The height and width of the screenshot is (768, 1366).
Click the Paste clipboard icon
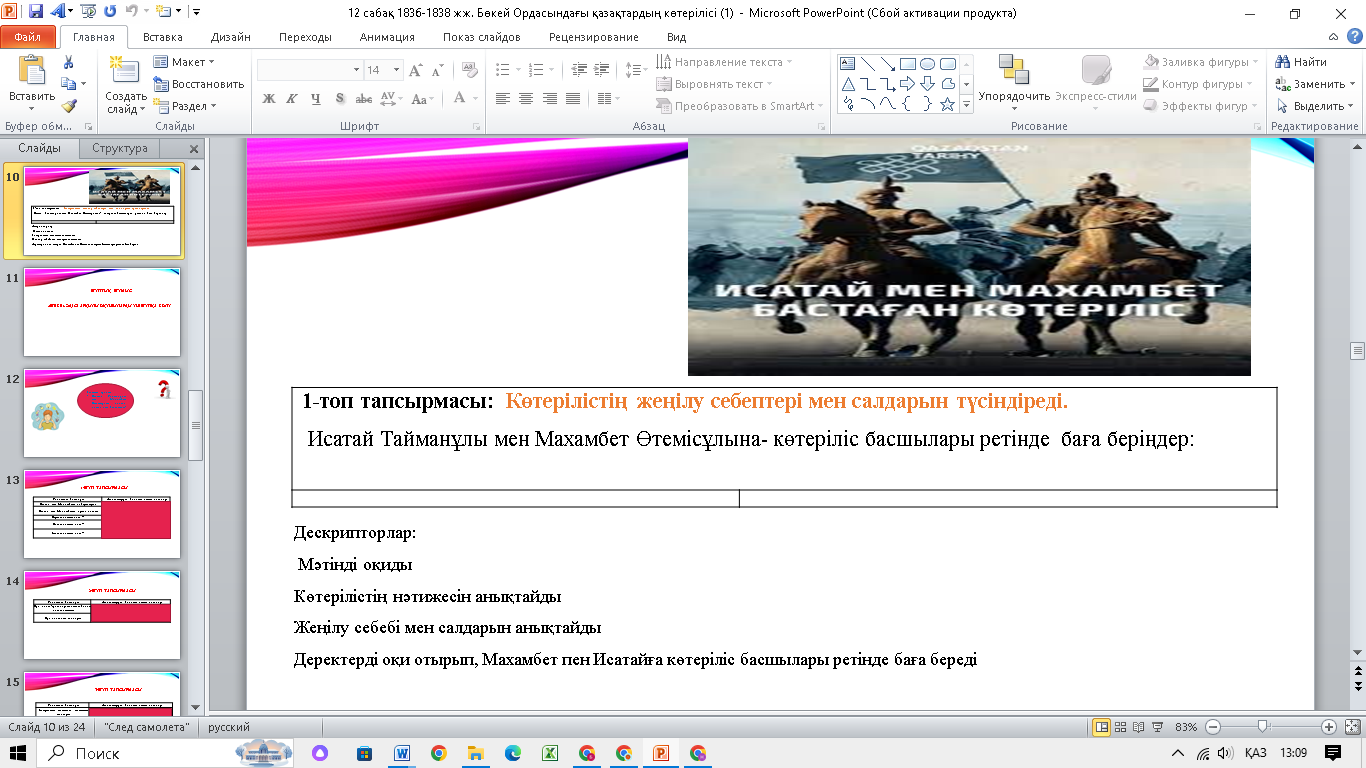(32, 72)
